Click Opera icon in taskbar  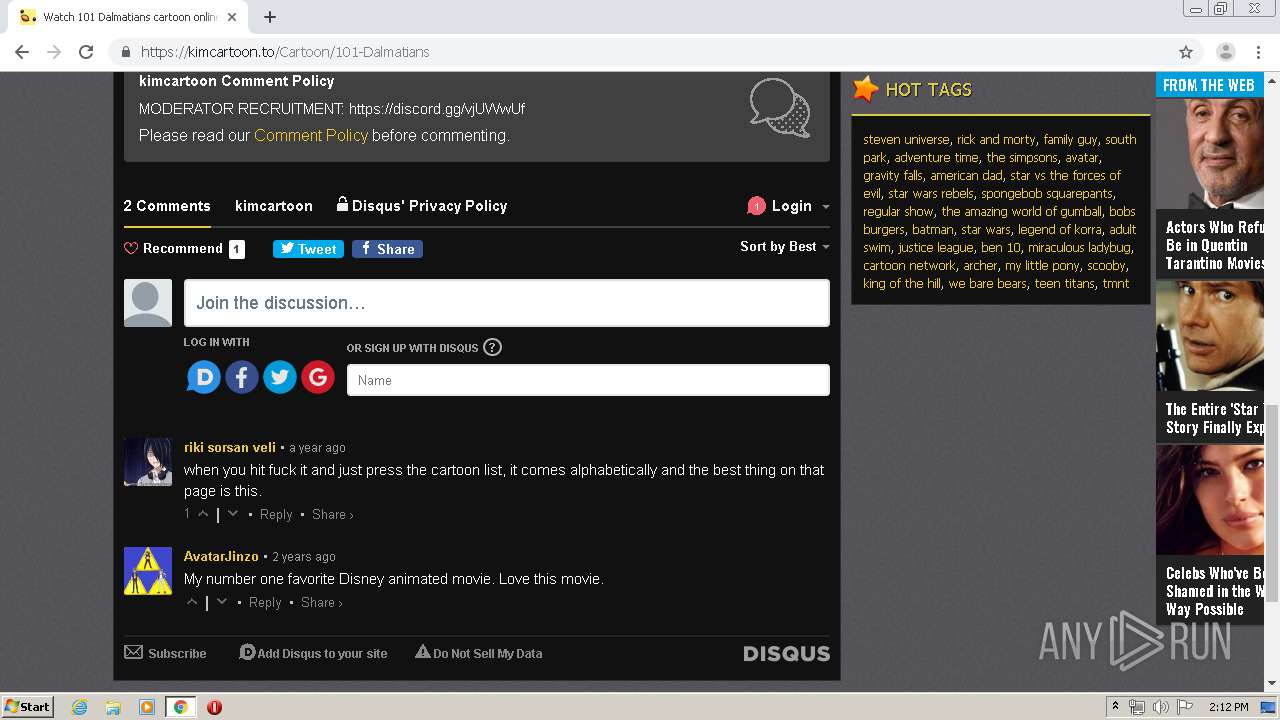pos(214,707)
